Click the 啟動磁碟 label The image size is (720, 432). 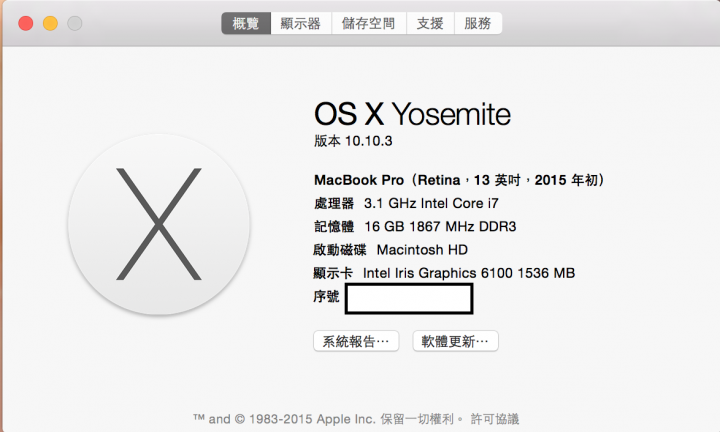pos(340,250)
